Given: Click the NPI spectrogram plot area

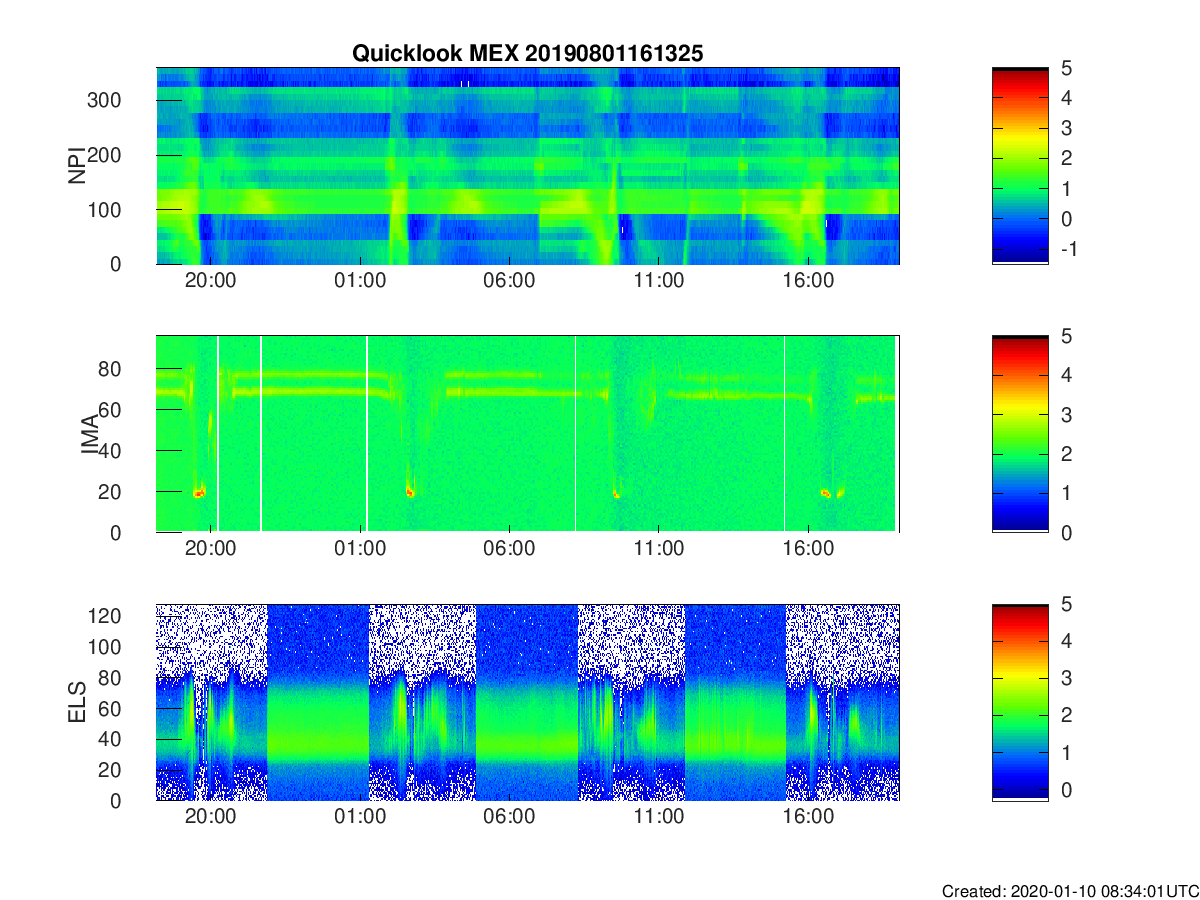Looking at the screenshot, I should coord(528,166).
